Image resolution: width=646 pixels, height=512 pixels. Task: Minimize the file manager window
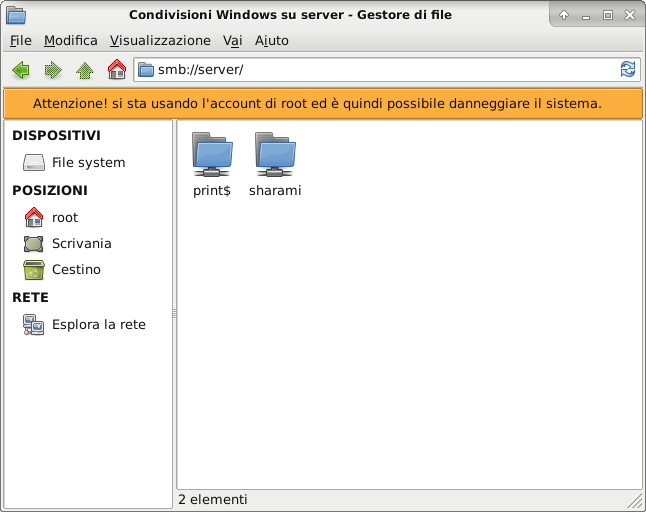coord(586,16)
